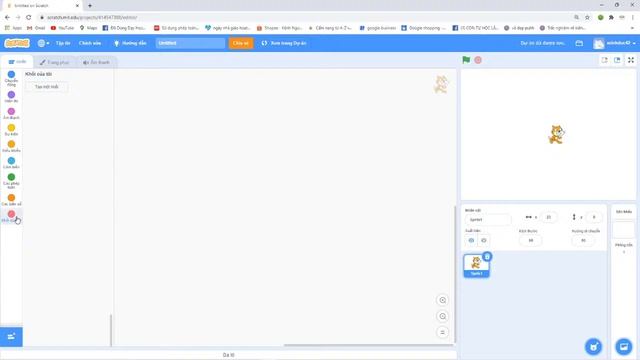Click the Kích thước size field
The width and height of the screenshot is (640, 360).
click(531, 240)
